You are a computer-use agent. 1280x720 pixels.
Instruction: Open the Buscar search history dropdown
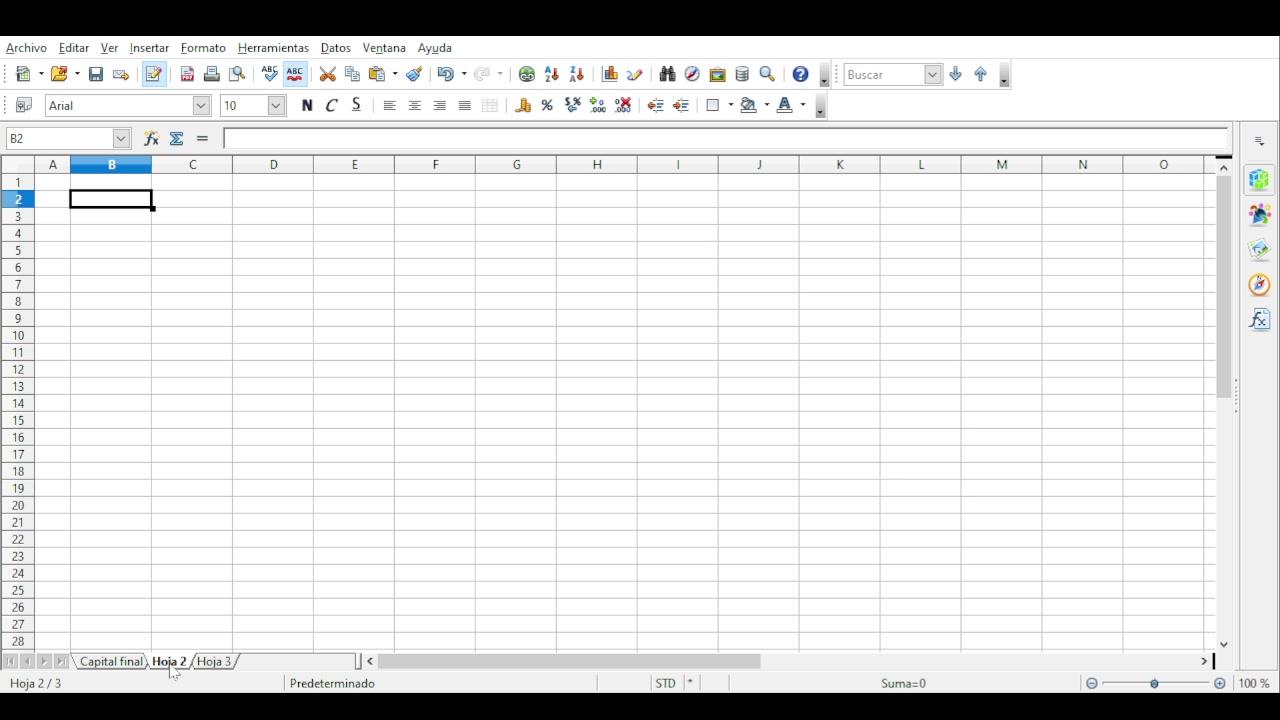pos(932,74)
